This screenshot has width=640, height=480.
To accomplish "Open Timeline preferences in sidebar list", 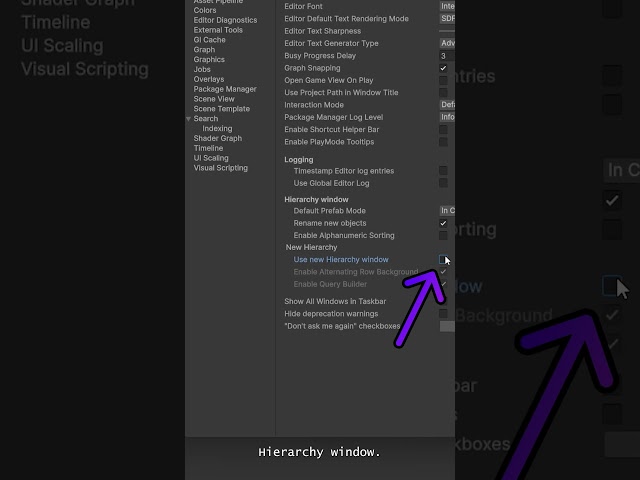I will click(x=208, y=148).
